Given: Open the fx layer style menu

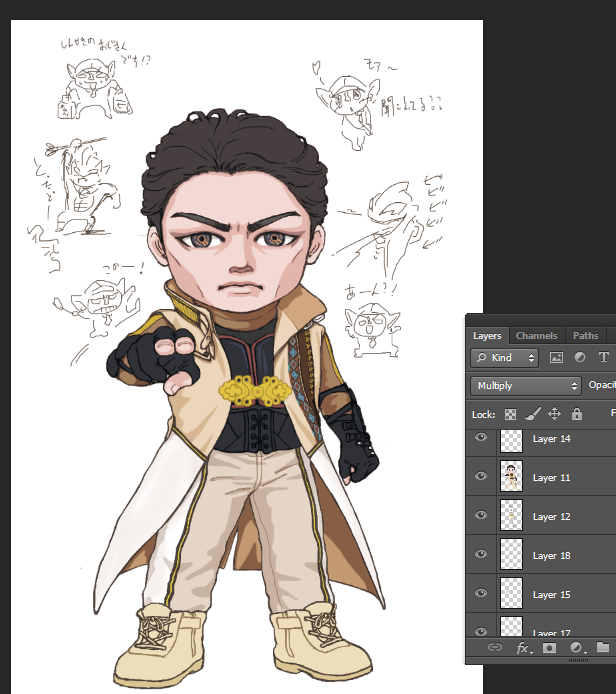Looking at the screenshot, I should (524, 648).
